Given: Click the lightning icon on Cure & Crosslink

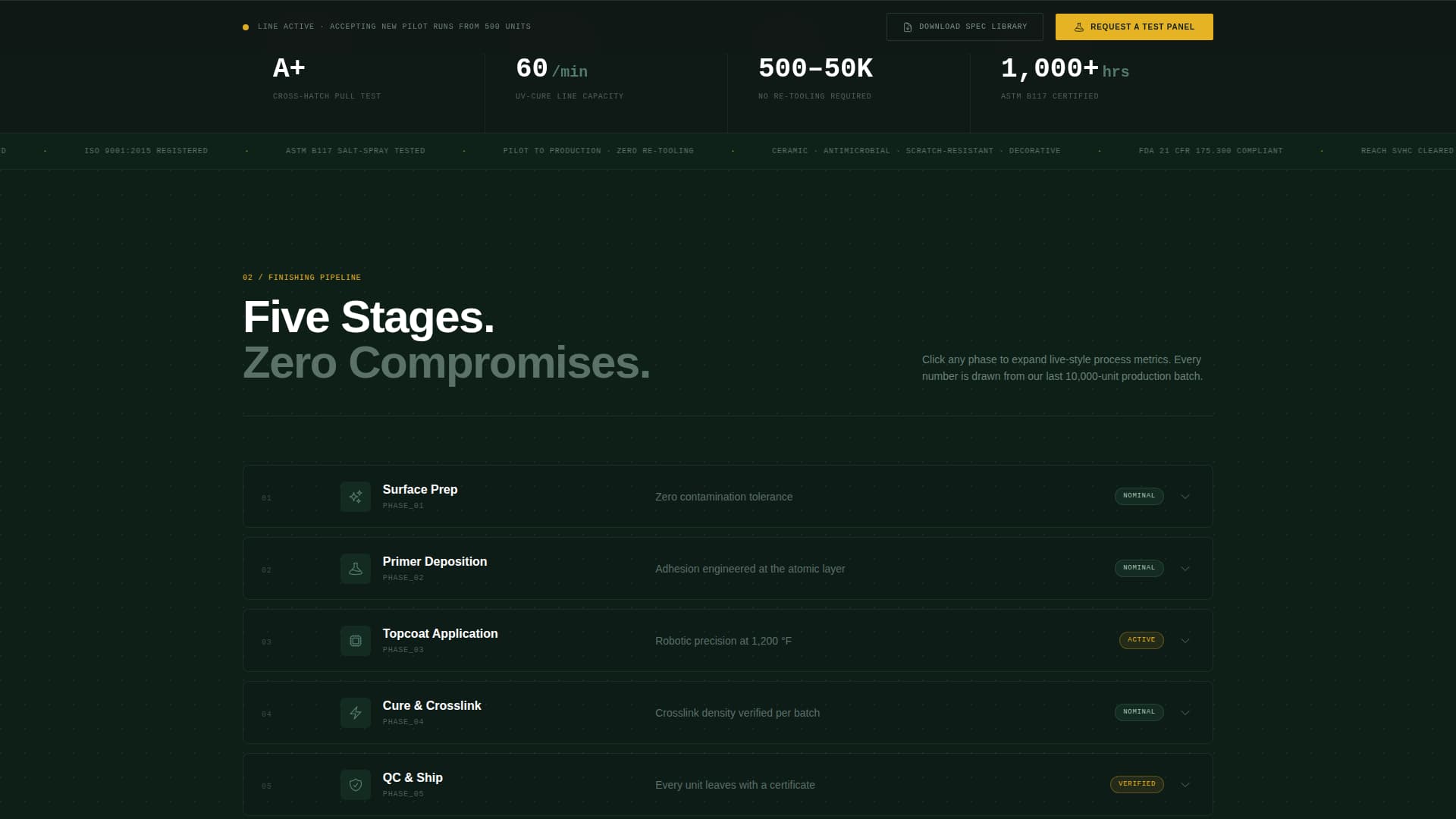Looking at the screenshot, I should pos(355,712).
